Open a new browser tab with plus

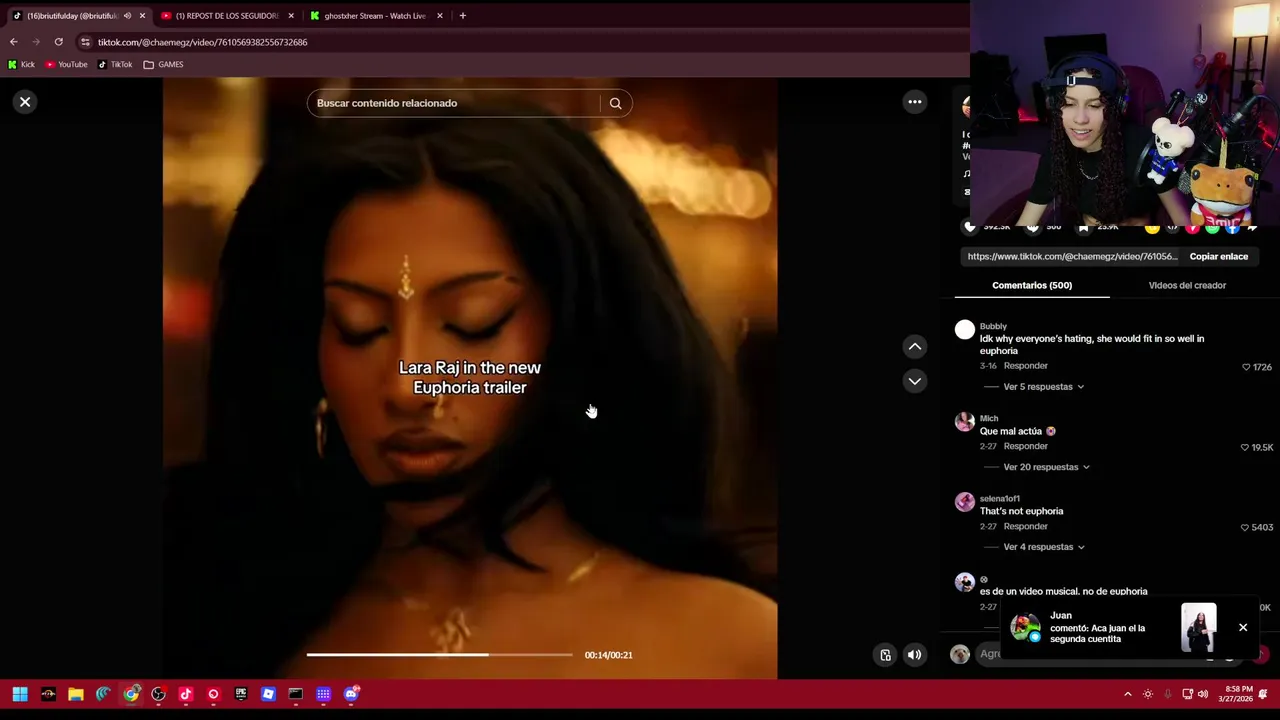(x=462, y=16)
